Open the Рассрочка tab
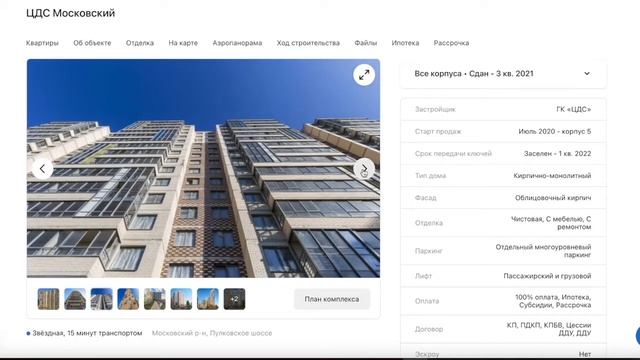The image size is (640, 360). 451,43
